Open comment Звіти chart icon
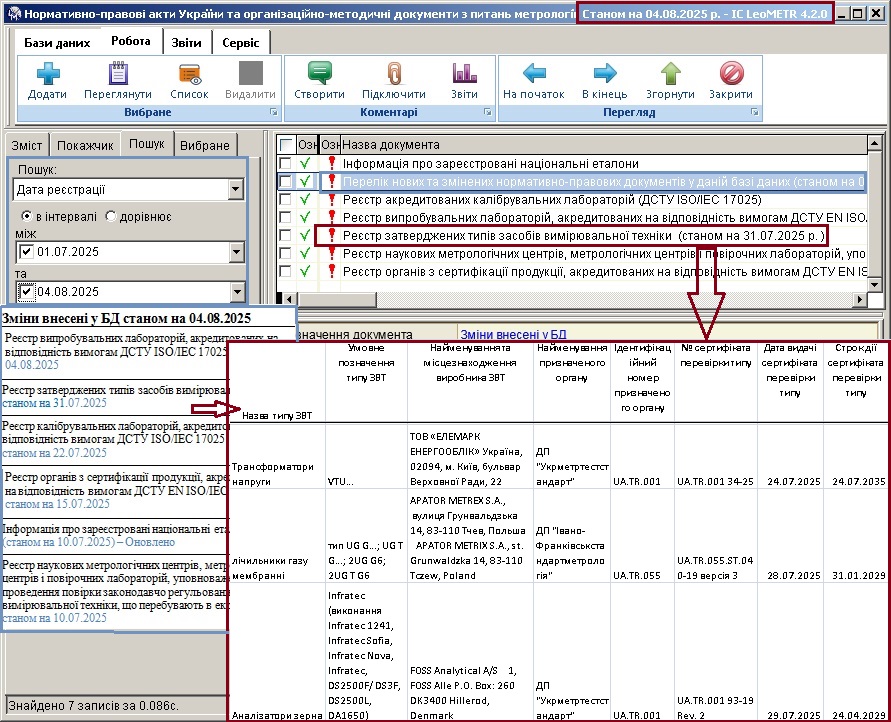This screenshot has height=722, width=891. coord(464,74)
